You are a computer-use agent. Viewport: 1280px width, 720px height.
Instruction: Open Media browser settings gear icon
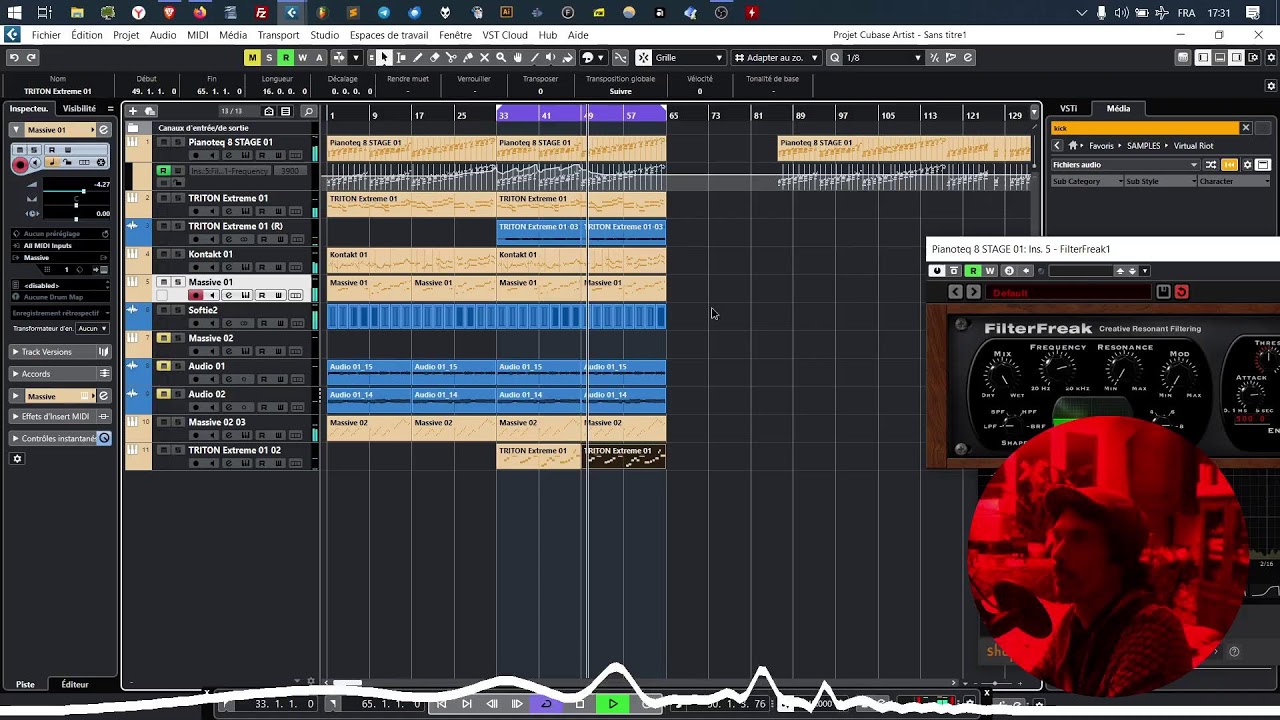(x=1247, y=164)
